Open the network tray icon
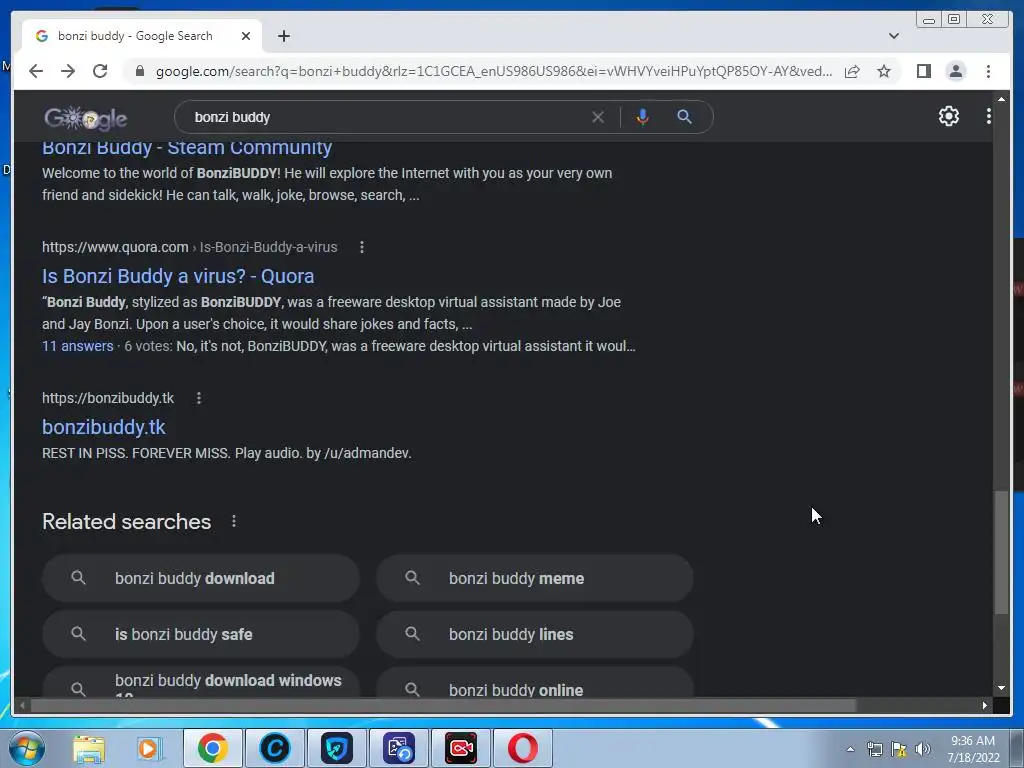 [874, 749]
